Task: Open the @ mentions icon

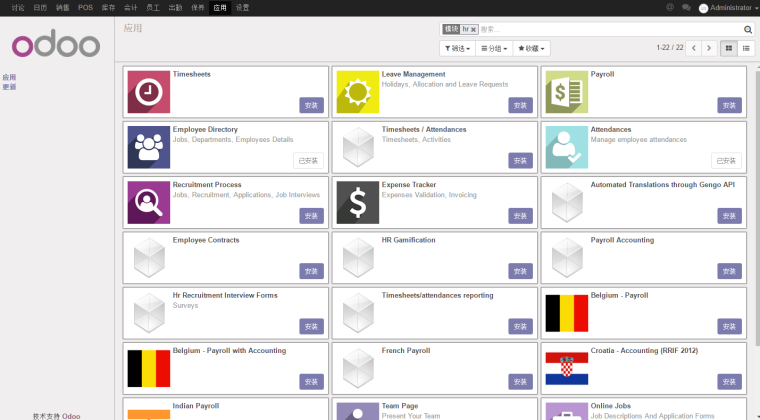Action: [x=670, y=7]
